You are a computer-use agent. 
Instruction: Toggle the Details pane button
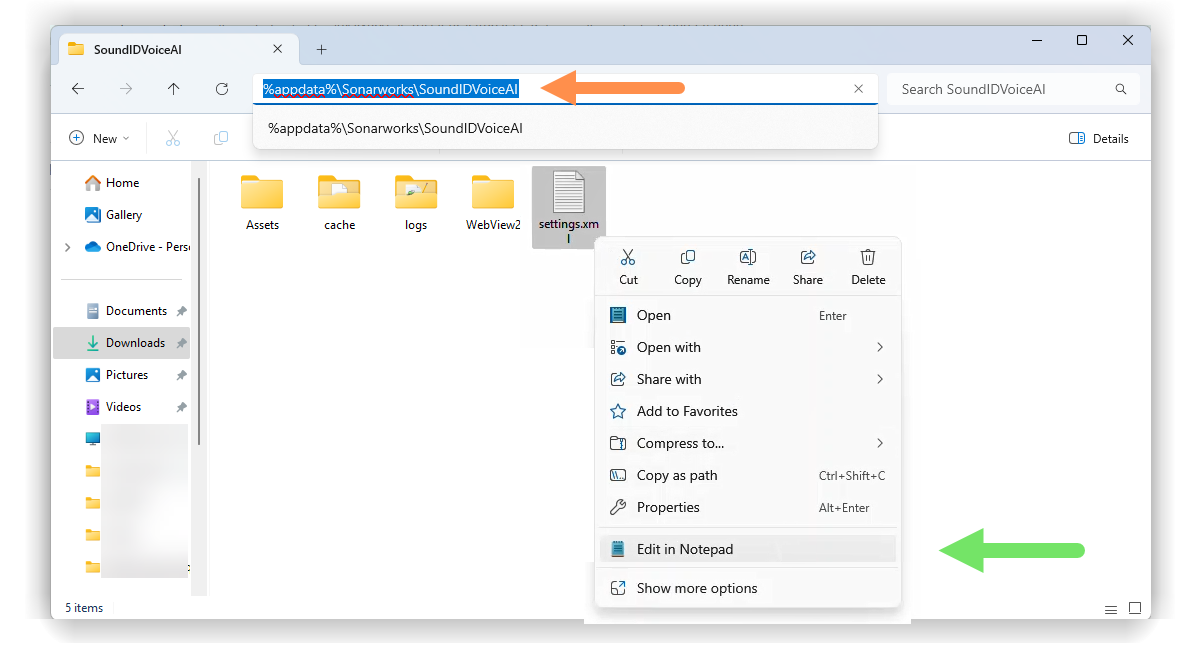pyautogui.click(x=1099, y=138)
